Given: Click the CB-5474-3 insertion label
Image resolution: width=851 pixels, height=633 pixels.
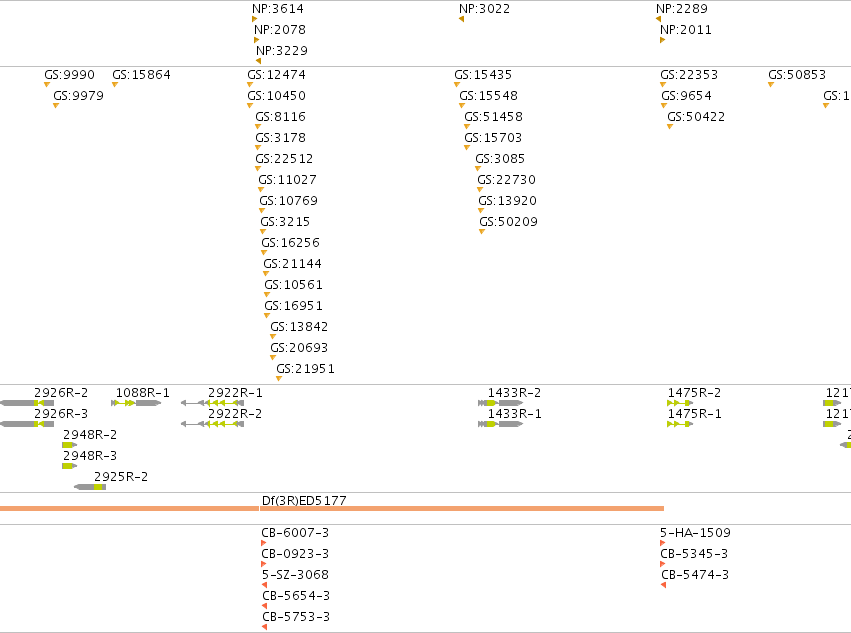Looking at the screenshot, I should click(695, 575).
